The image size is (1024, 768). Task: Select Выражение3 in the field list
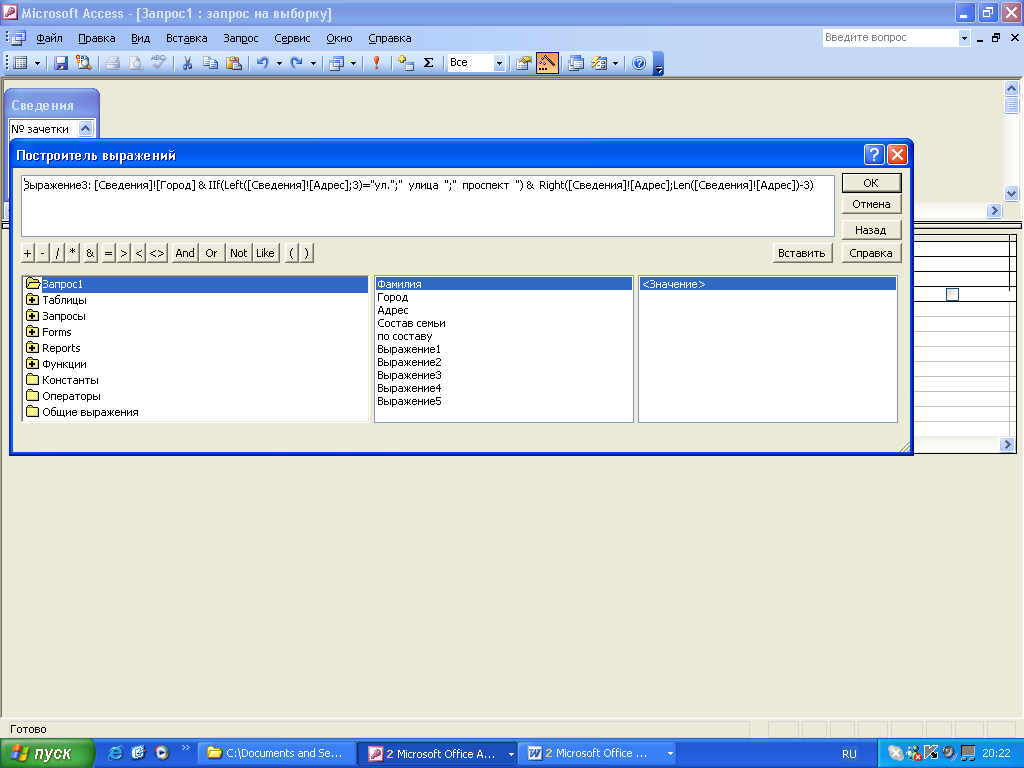pyautogui.click(x=409, y=375)
